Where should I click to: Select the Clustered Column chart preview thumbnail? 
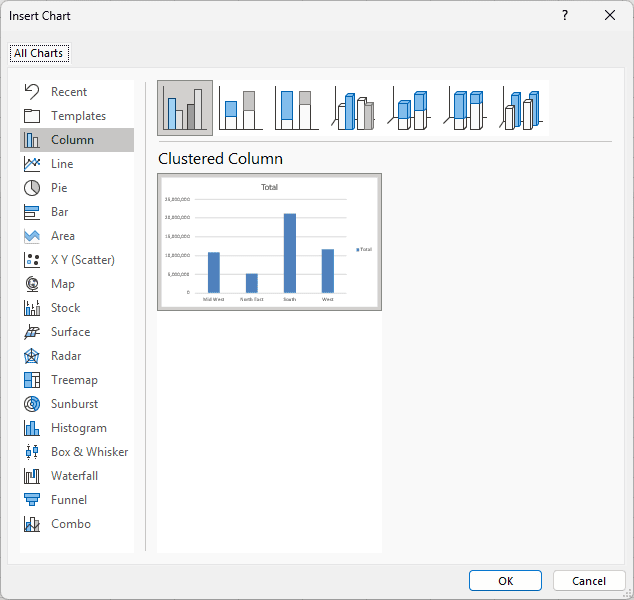[269, 242]
